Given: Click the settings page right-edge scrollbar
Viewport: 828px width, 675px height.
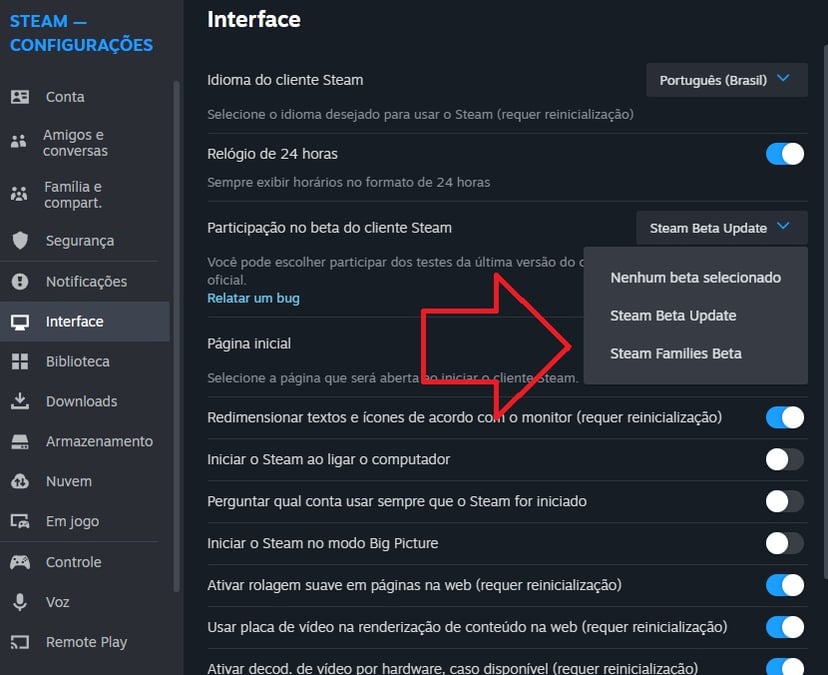Looking at the screenshot, I should (x=825, y=312).
